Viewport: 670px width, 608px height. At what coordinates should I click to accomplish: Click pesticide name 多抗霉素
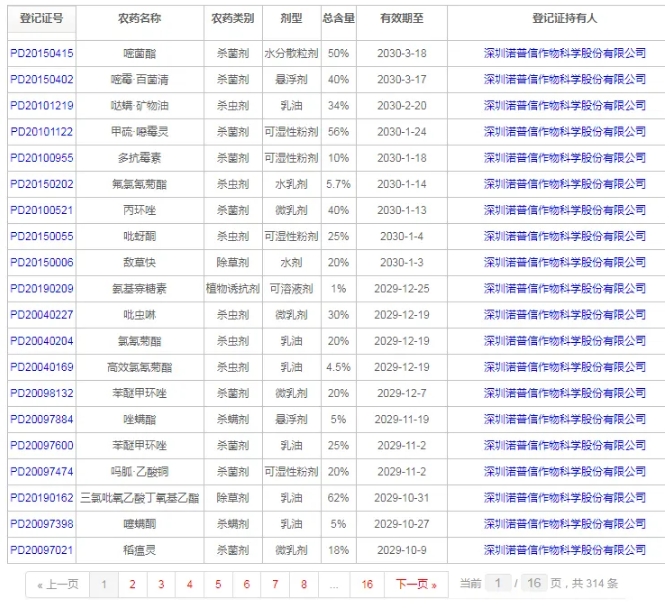140,158
